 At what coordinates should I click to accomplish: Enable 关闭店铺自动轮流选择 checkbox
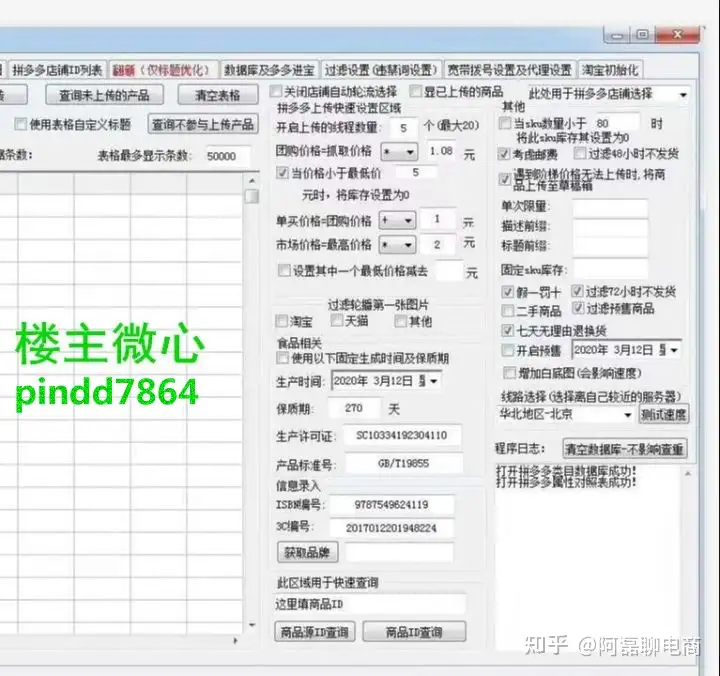276,91
